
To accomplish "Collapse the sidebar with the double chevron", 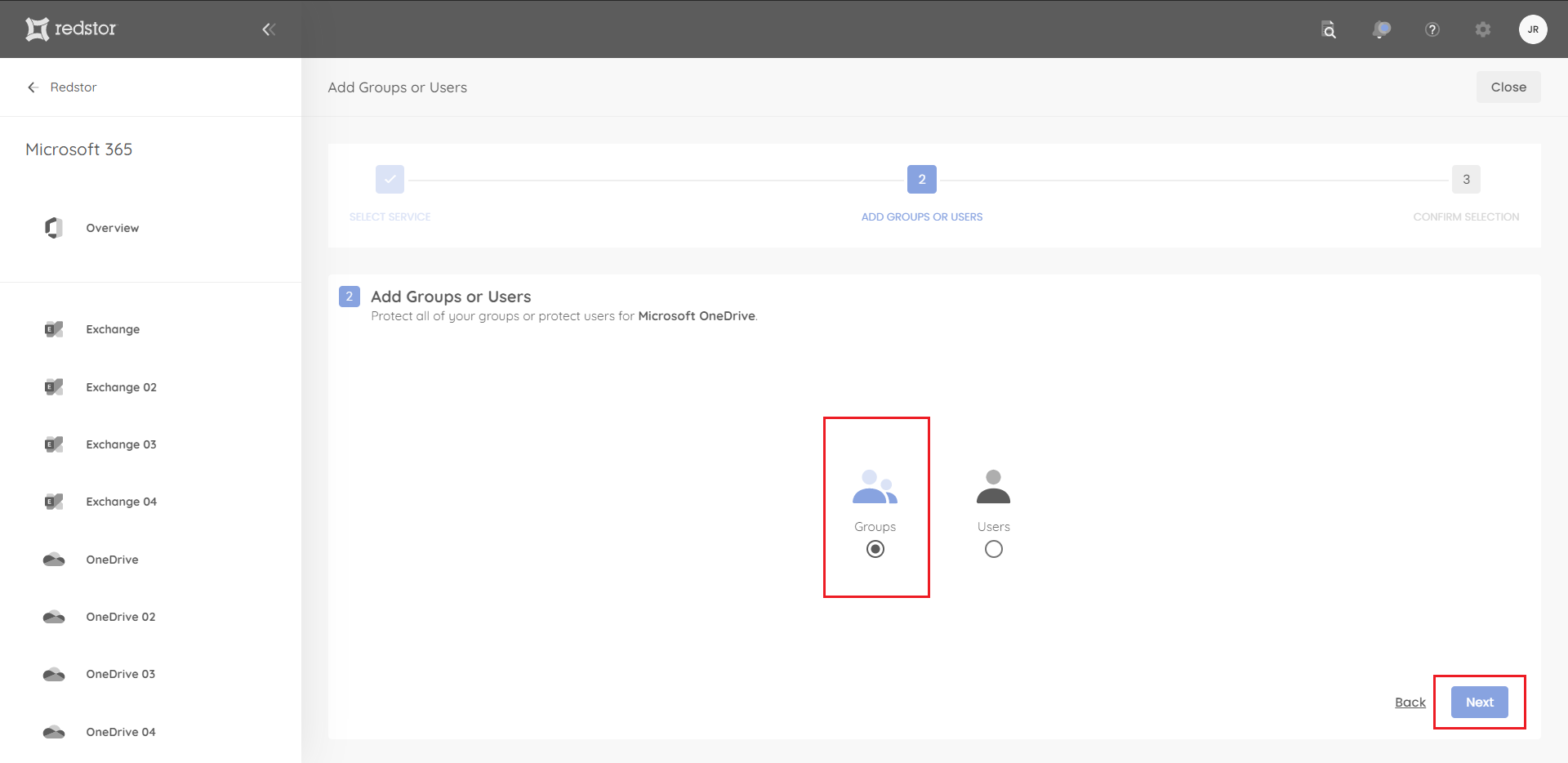I will click(x=269, y=29).
